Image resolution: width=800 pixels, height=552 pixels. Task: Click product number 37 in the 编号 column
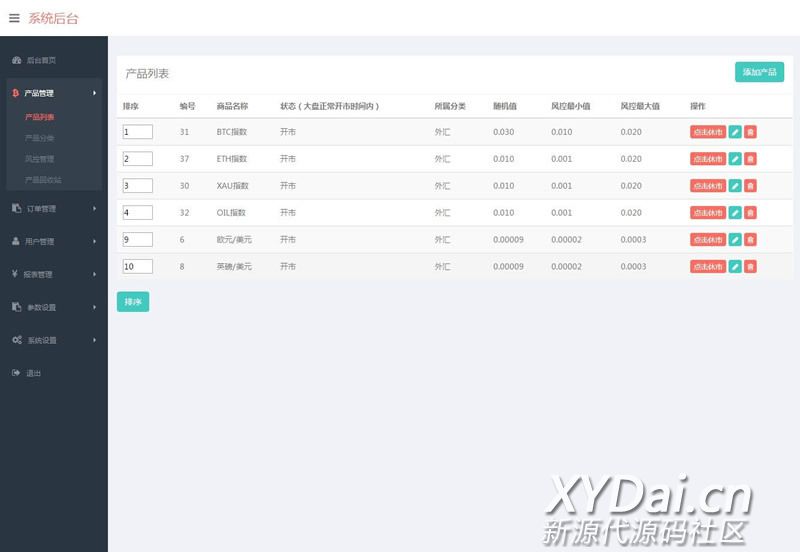[184, 159]
